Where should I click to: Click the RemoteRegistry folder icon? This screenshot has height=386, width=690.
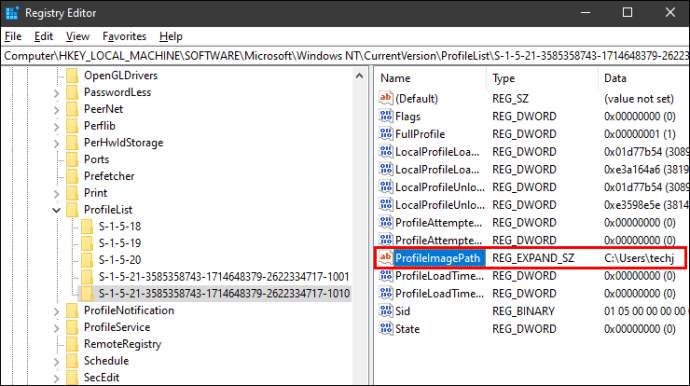(x=72, y=344)
